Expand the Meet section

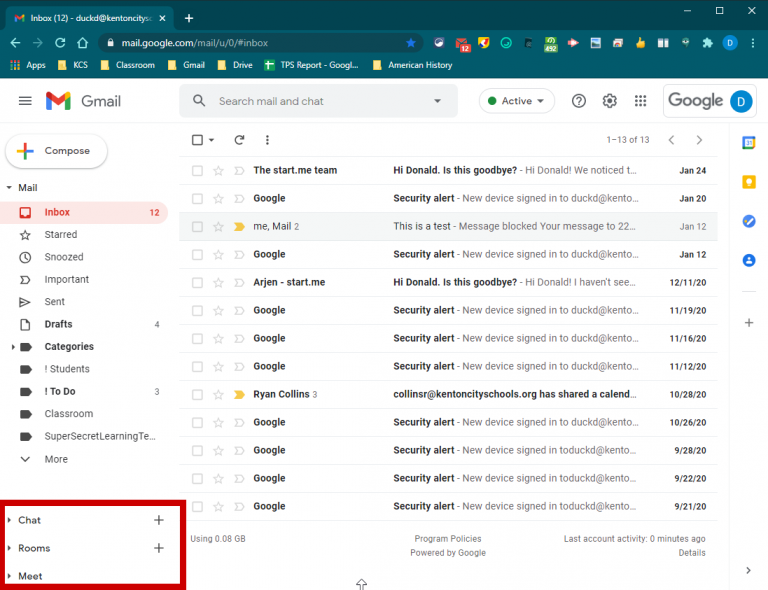pos(9,576)
